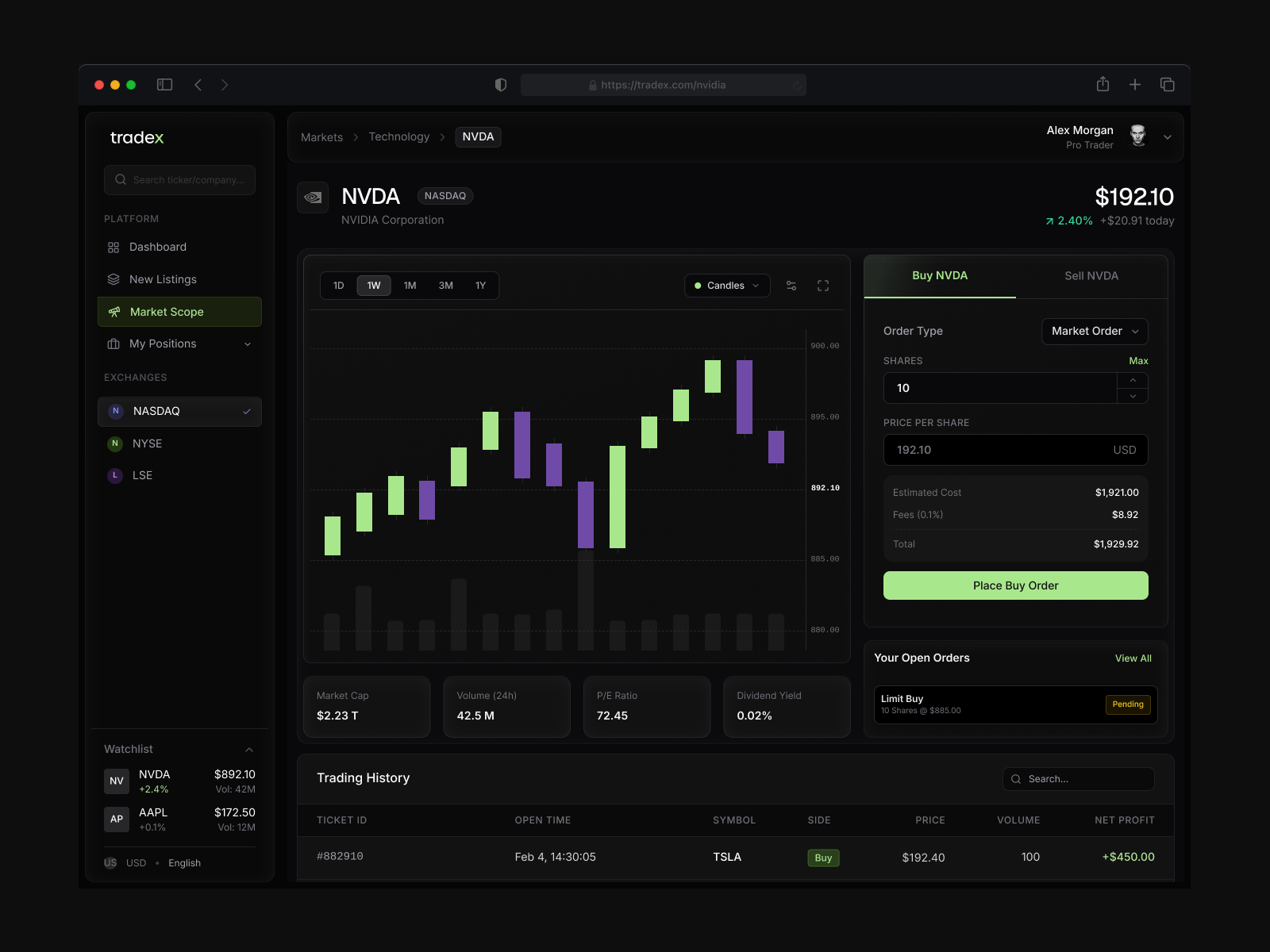
Task: Select the Dashboard grid icon in sidebar
Action: tap(114, 247)
